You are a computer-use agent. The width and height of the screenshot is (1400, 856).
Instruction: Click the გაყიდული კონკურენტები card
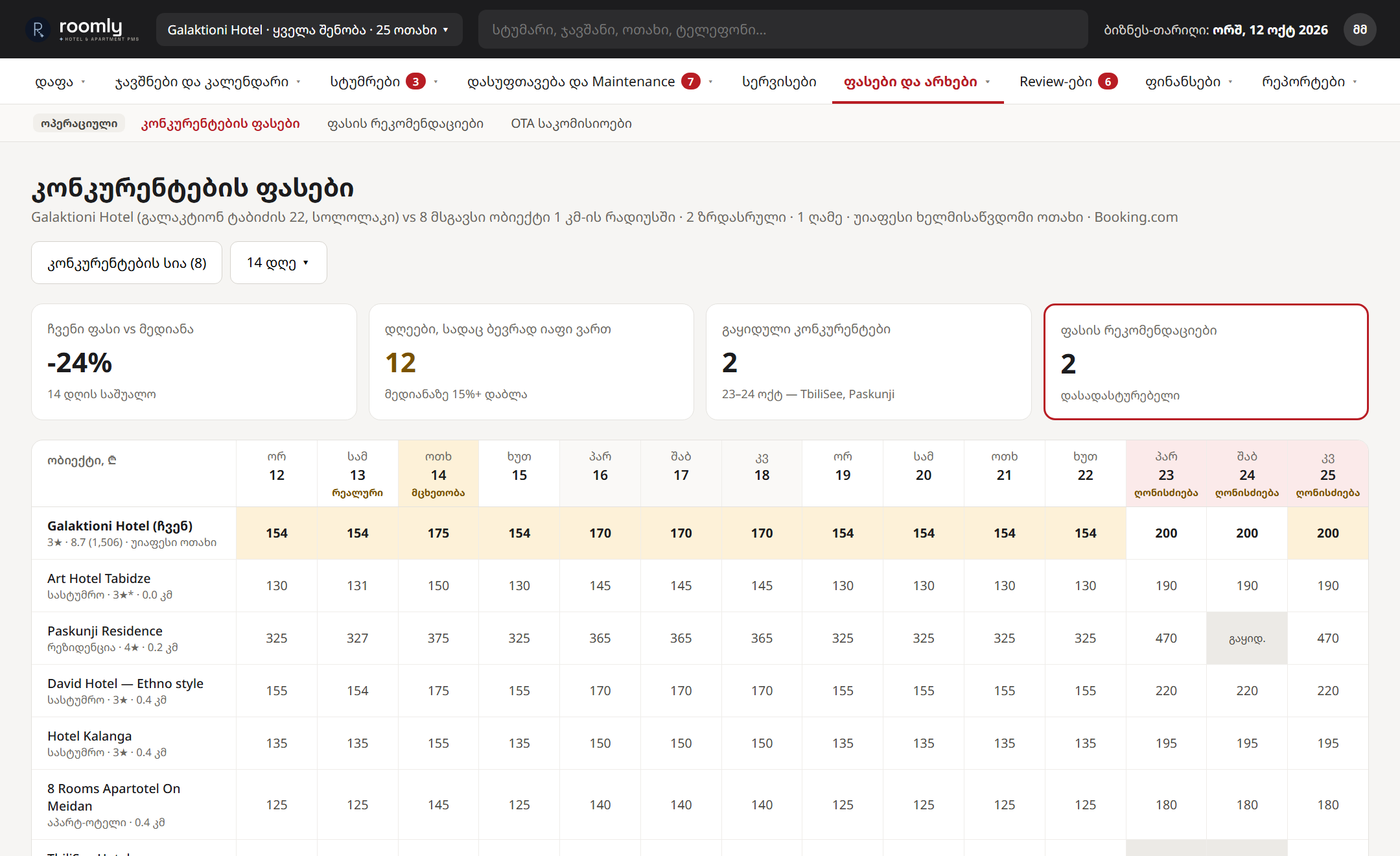point(869,362)
